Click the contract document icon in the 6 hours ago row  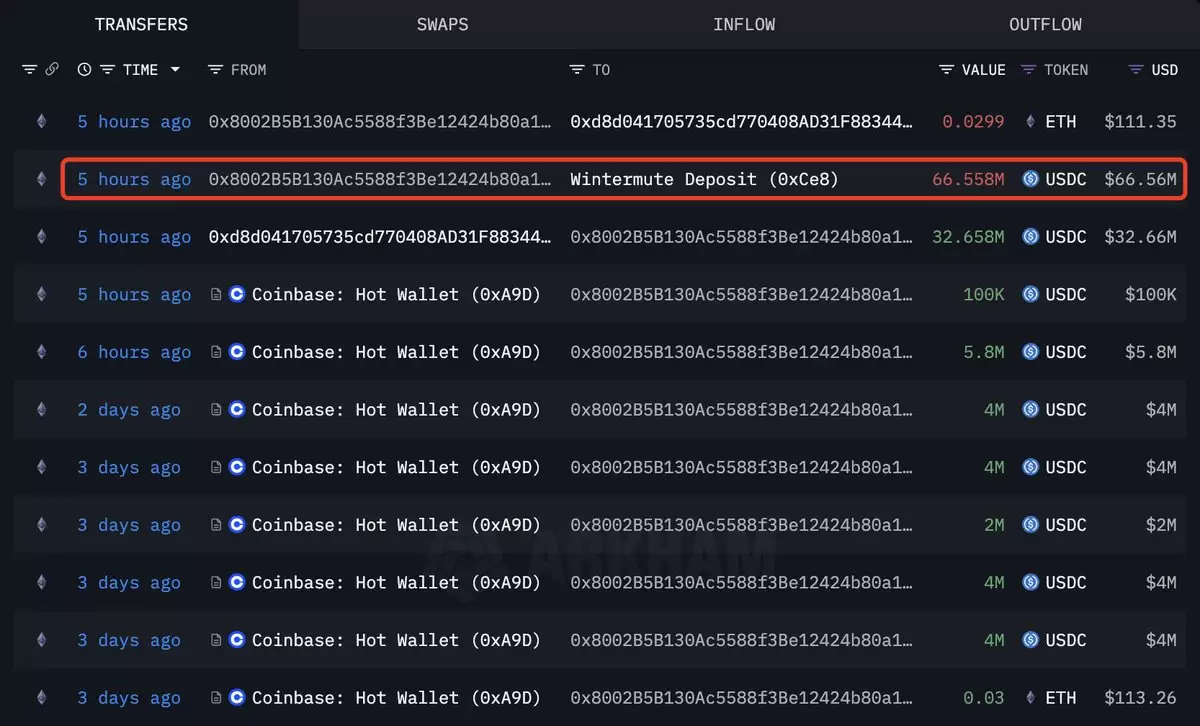(x=216, y=352)
